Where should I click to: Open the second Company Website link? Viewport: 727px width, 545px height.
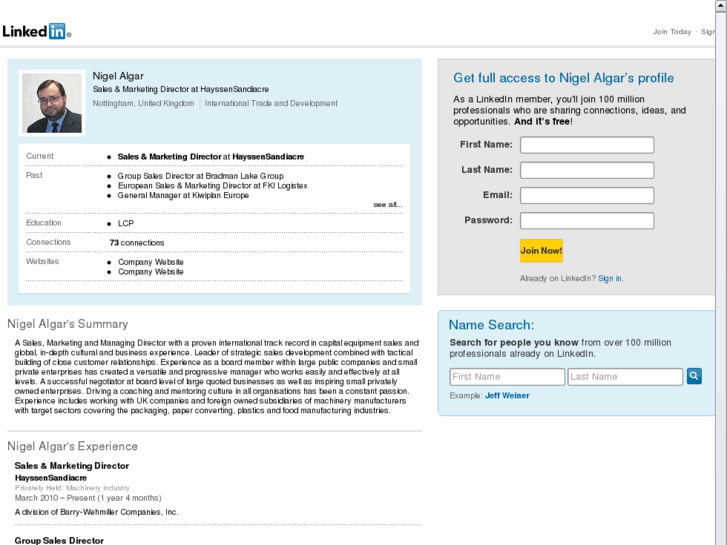point(151,272)
